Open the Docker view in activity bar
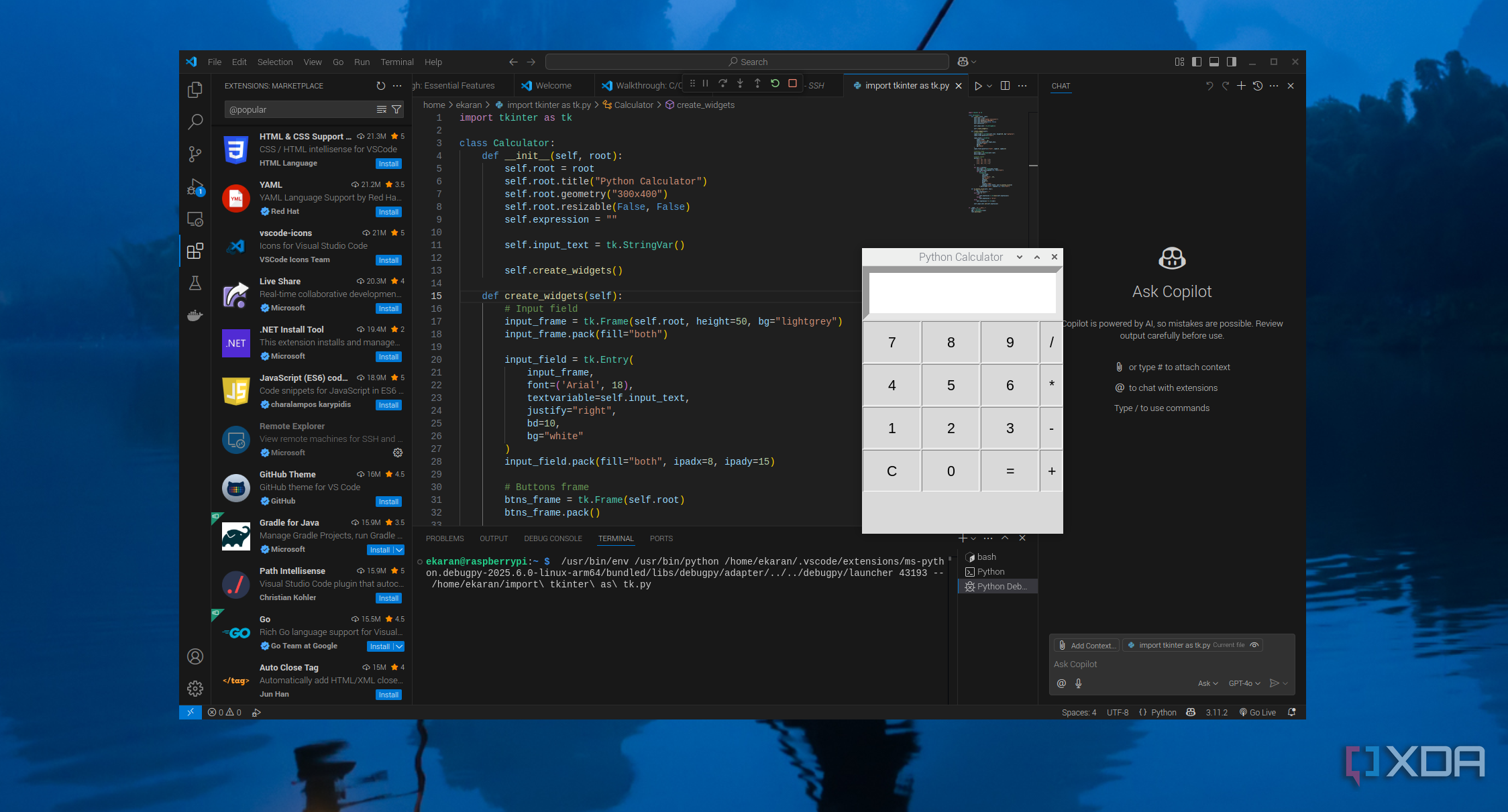 [195, 315]
